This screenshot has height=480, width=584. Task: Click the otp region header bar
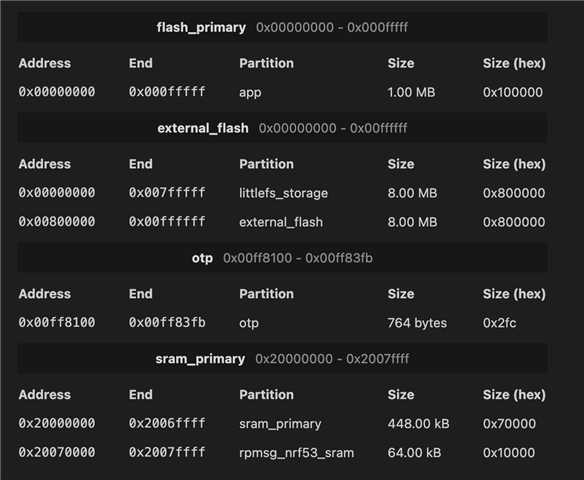pyautogui.click(x=282, y=258)
